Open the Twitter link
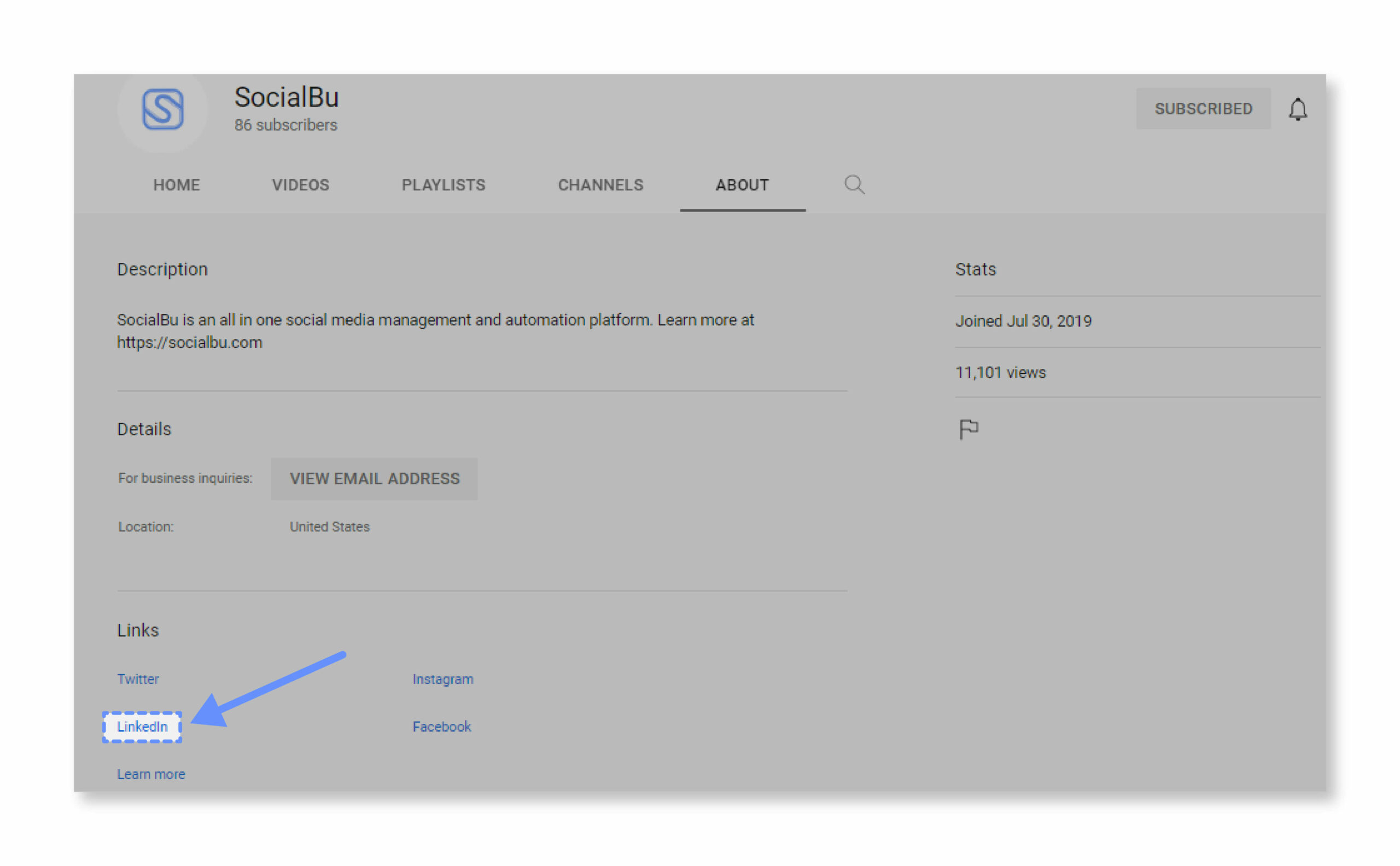Image resolution: width=1400 pixels, height=866 pixels. (138, 678)
